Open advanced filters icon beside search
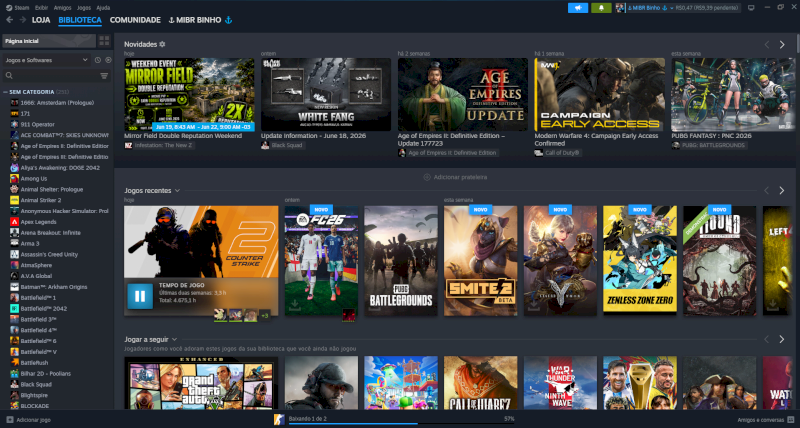This screenshot has width=800, height=428. point(104,75)
